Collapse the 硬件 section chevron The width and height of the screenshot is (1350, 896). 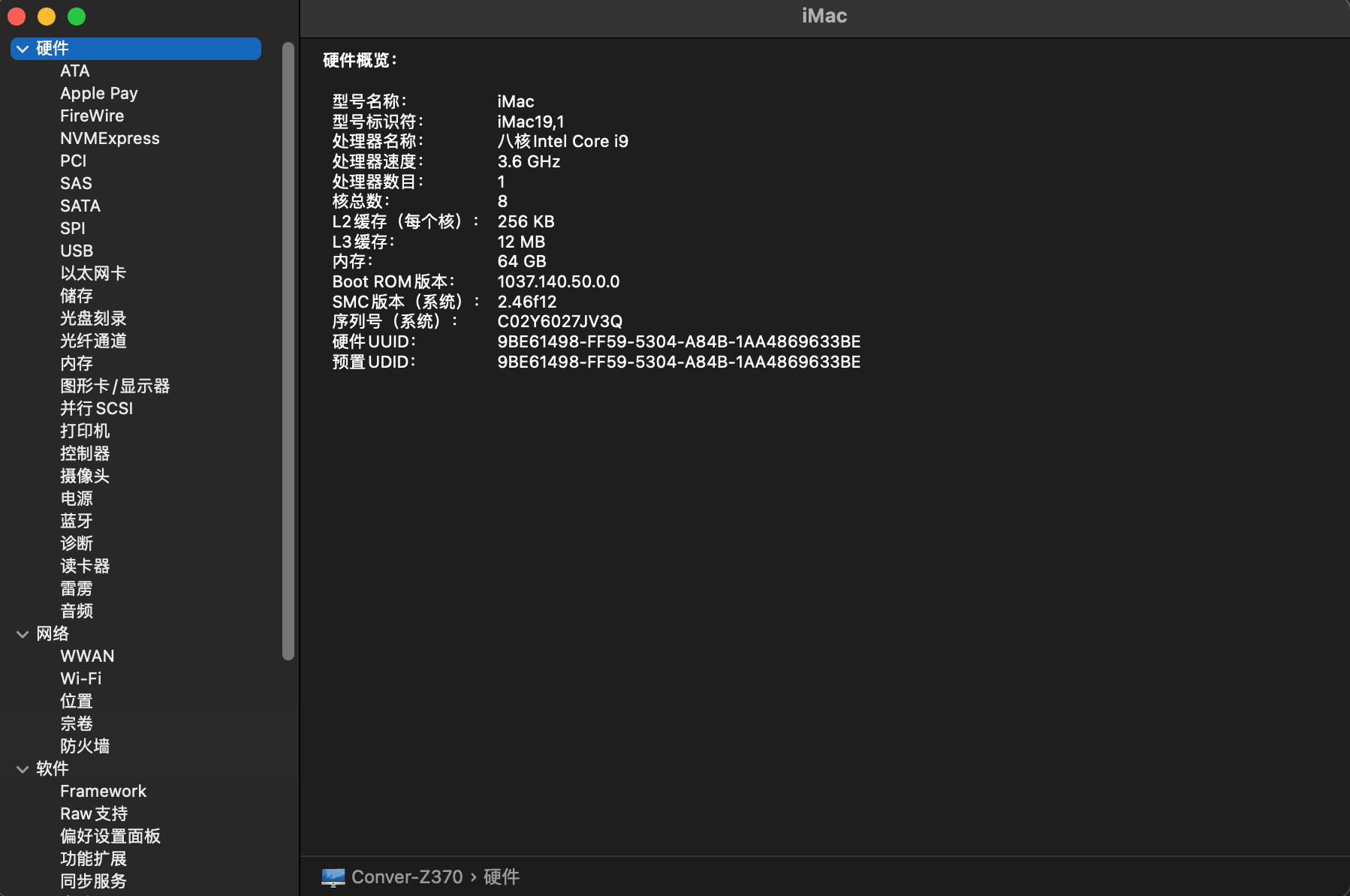click(23, 49)
